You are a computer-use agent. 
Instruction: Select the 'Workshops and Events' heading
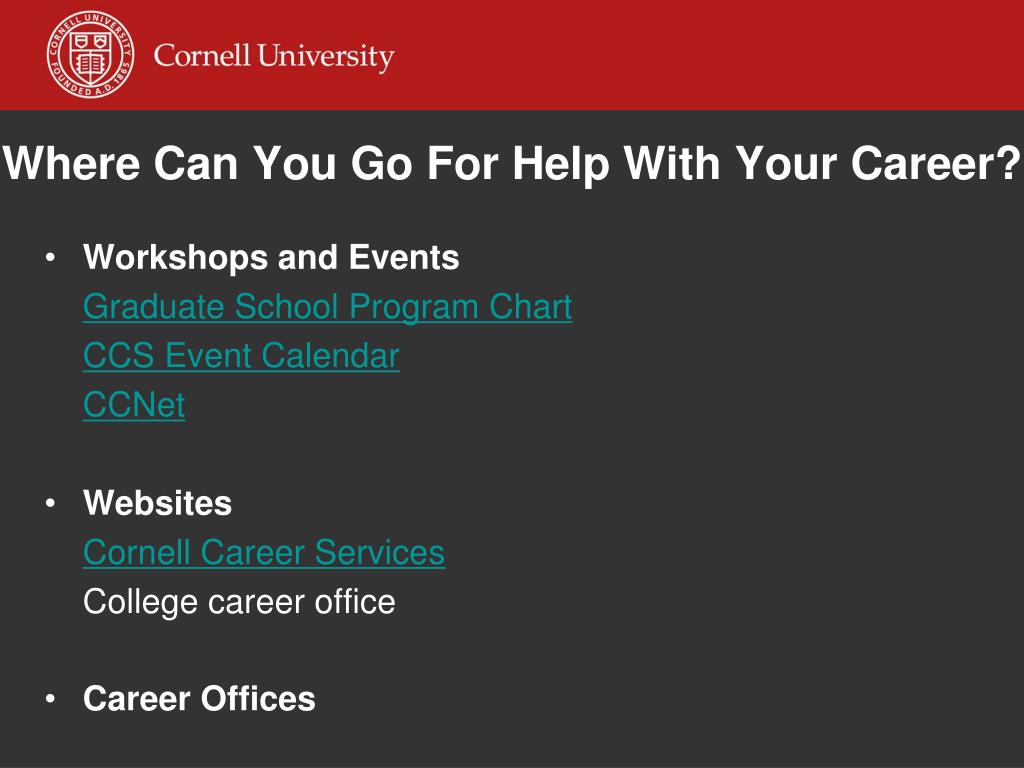pos(271,257)
